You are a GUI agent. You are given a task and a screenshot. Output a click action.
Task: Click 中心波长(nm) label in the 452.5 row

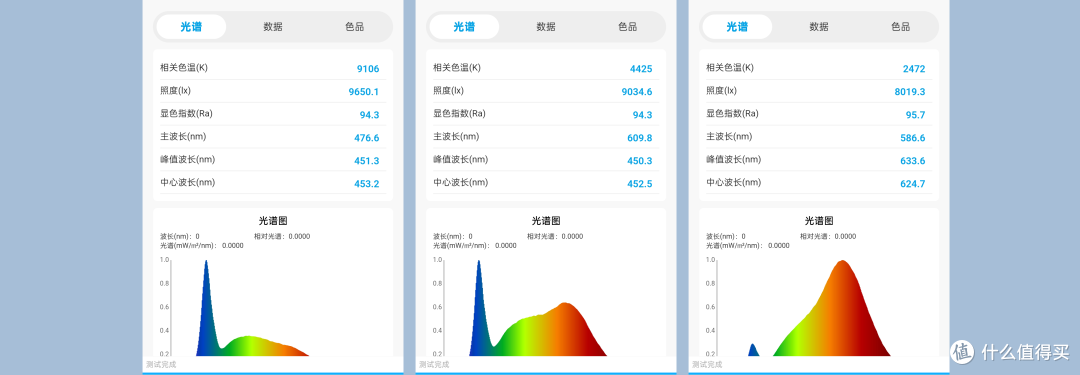click(461, 183)
